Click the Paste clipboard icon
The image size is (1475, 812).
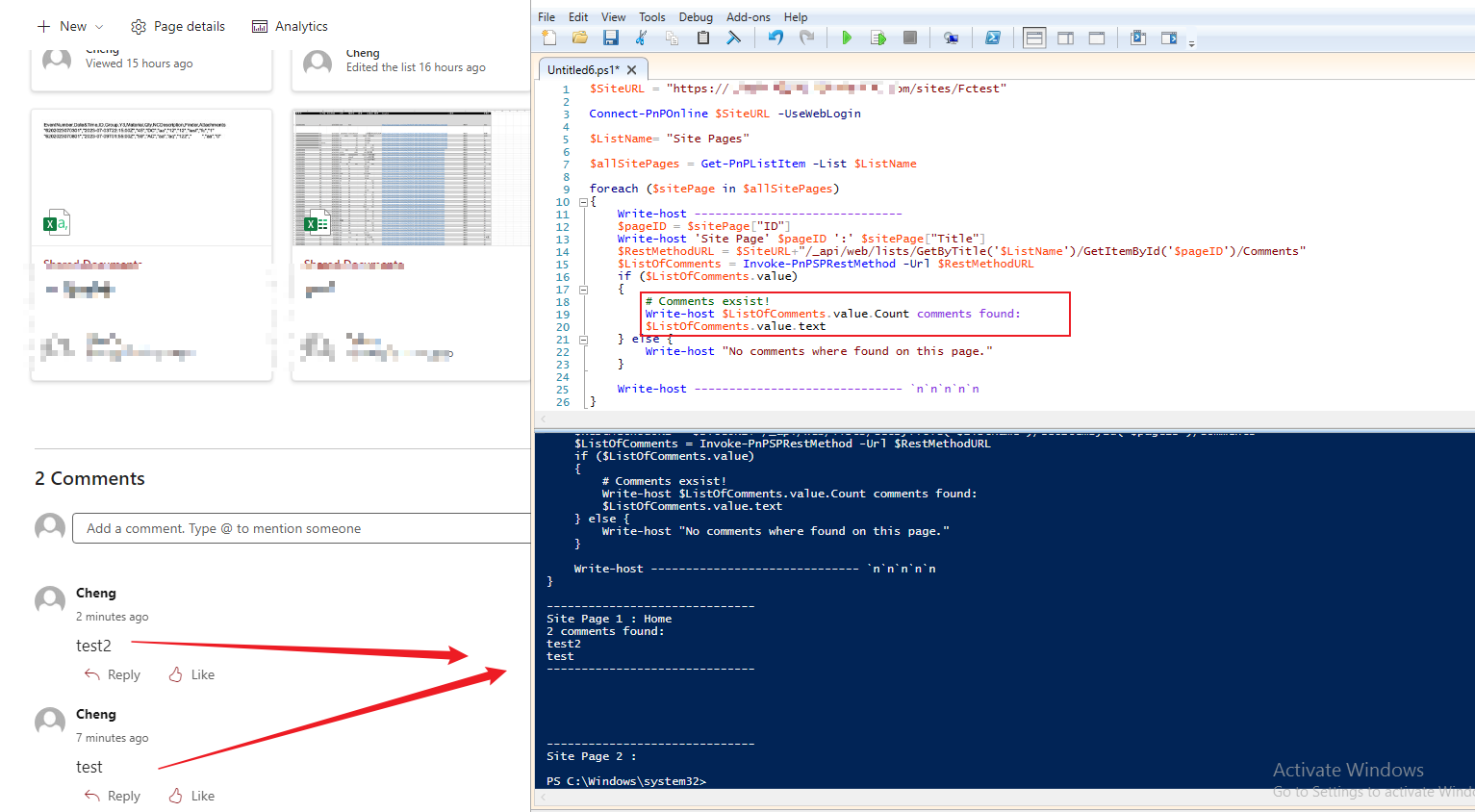703,38
